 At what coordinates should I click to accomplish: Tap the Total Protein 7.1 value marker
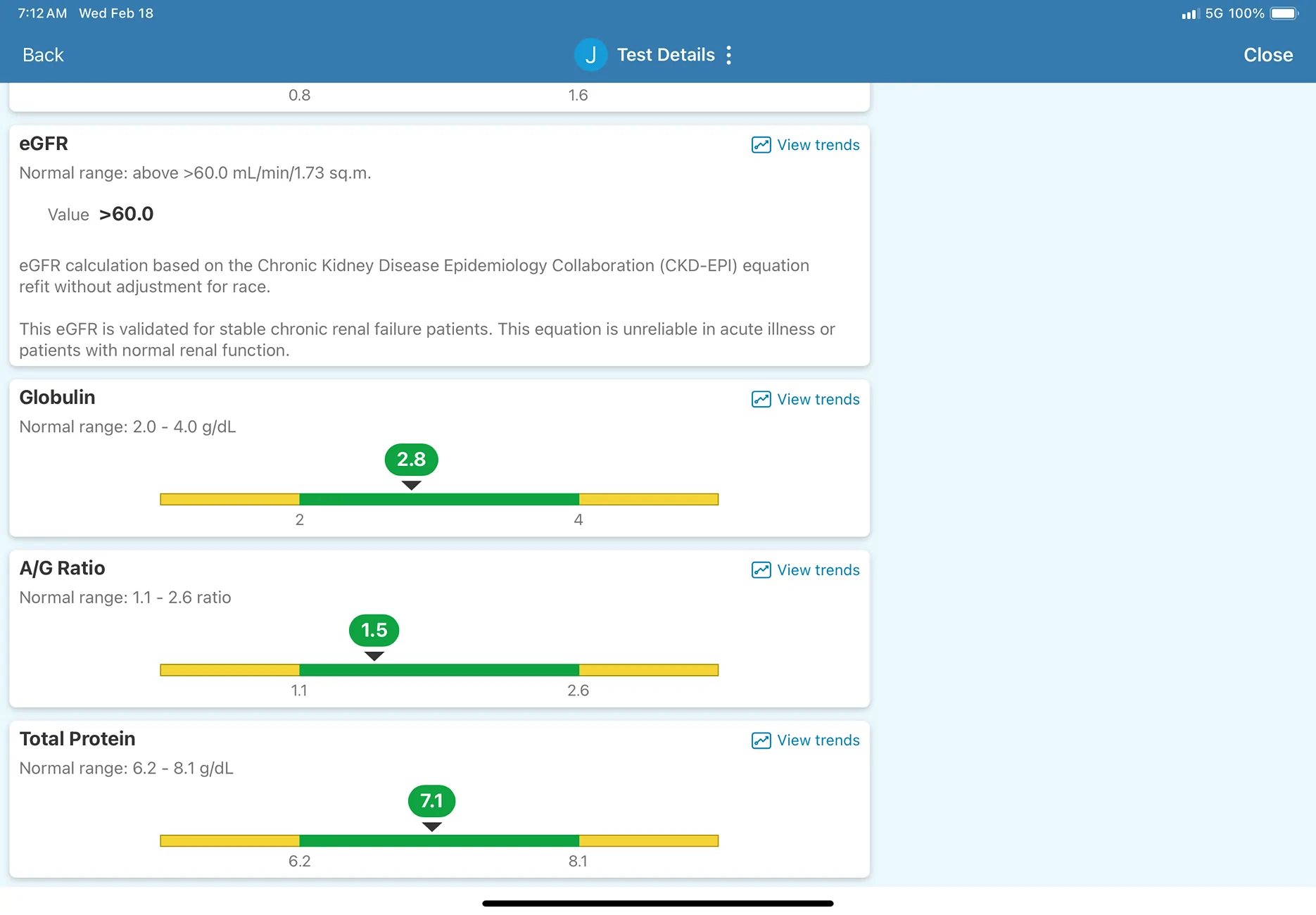pos(432,801)
